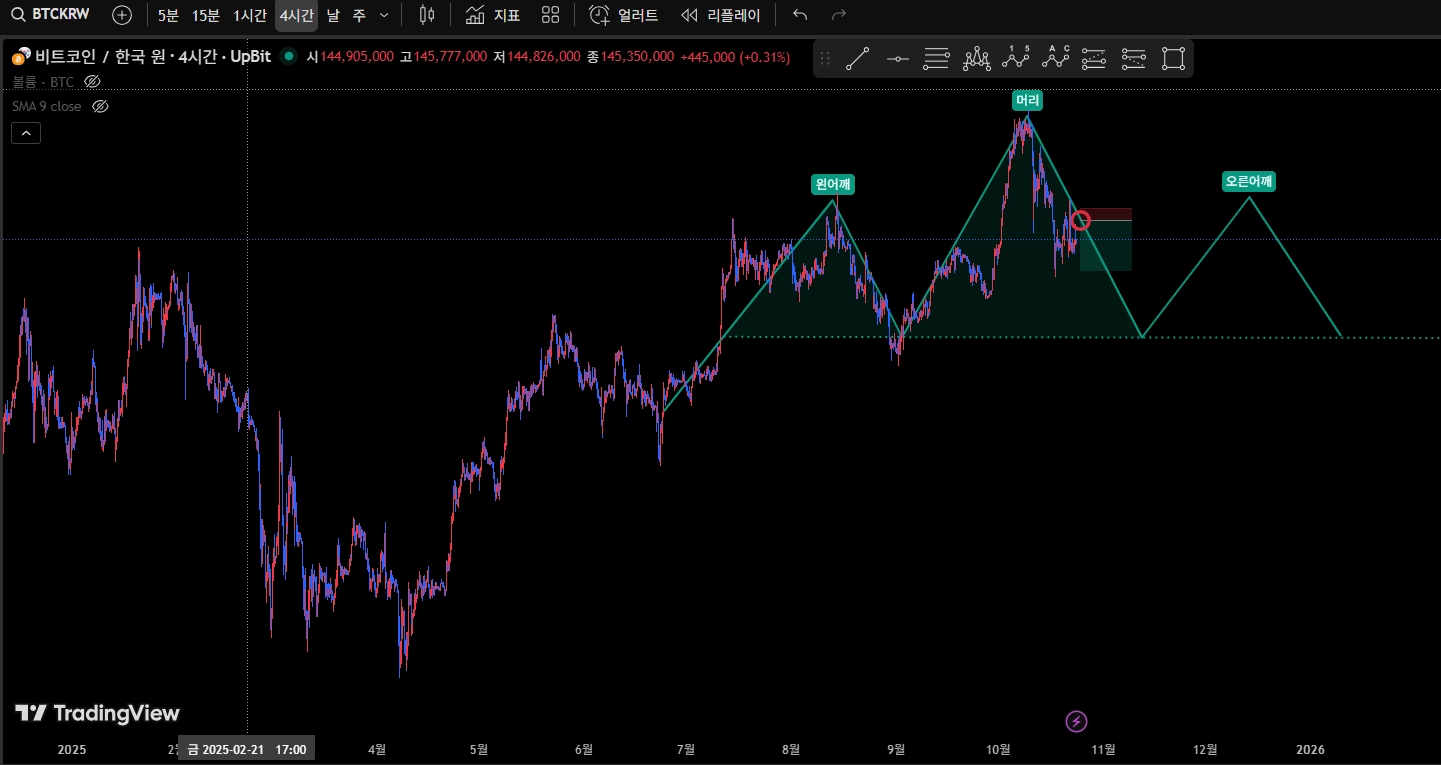Start bar 리플레이 mode

(x=720, y=15)
